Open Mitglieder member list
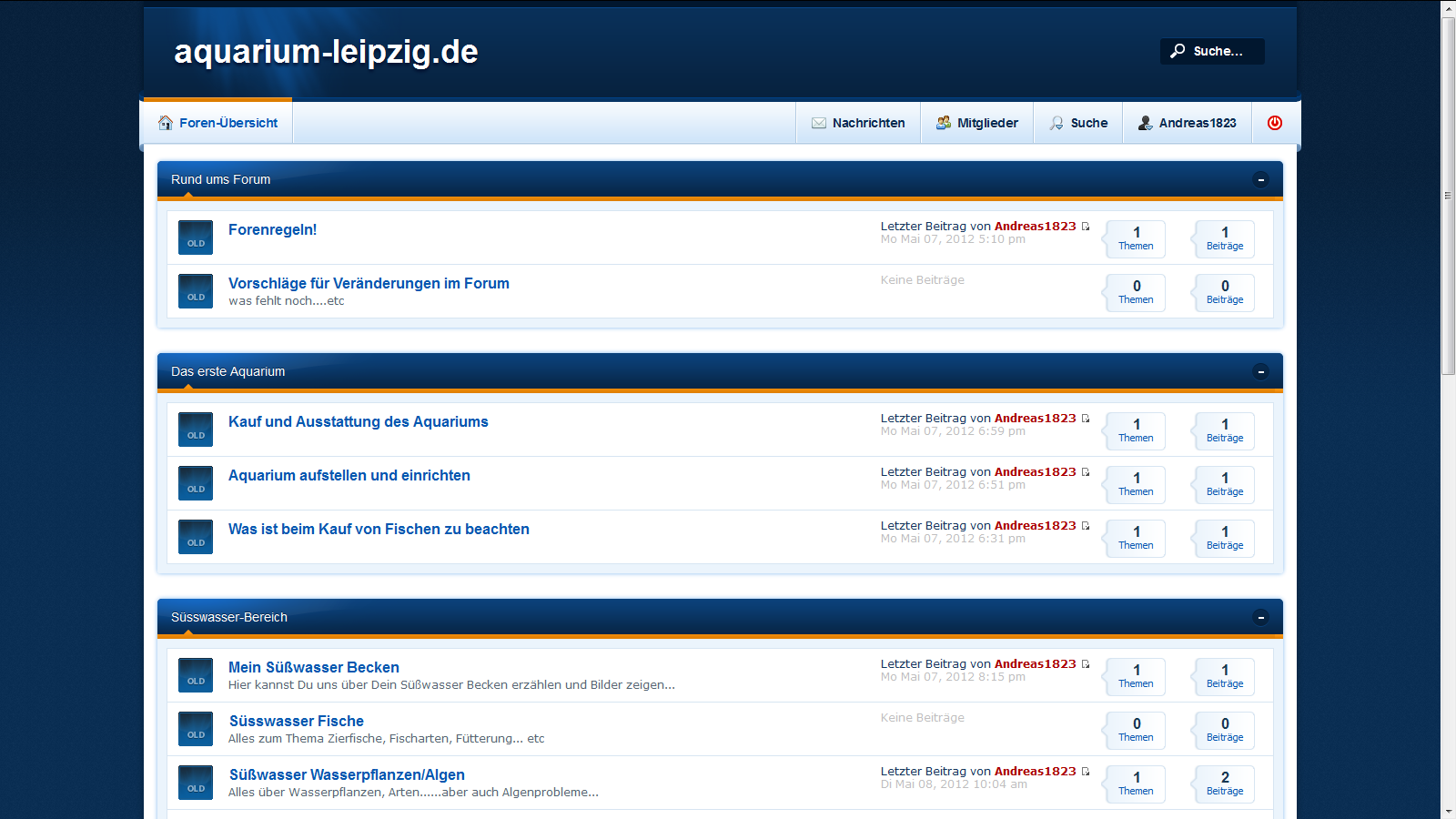1456x819 pixels. click(x=977, y=123)
